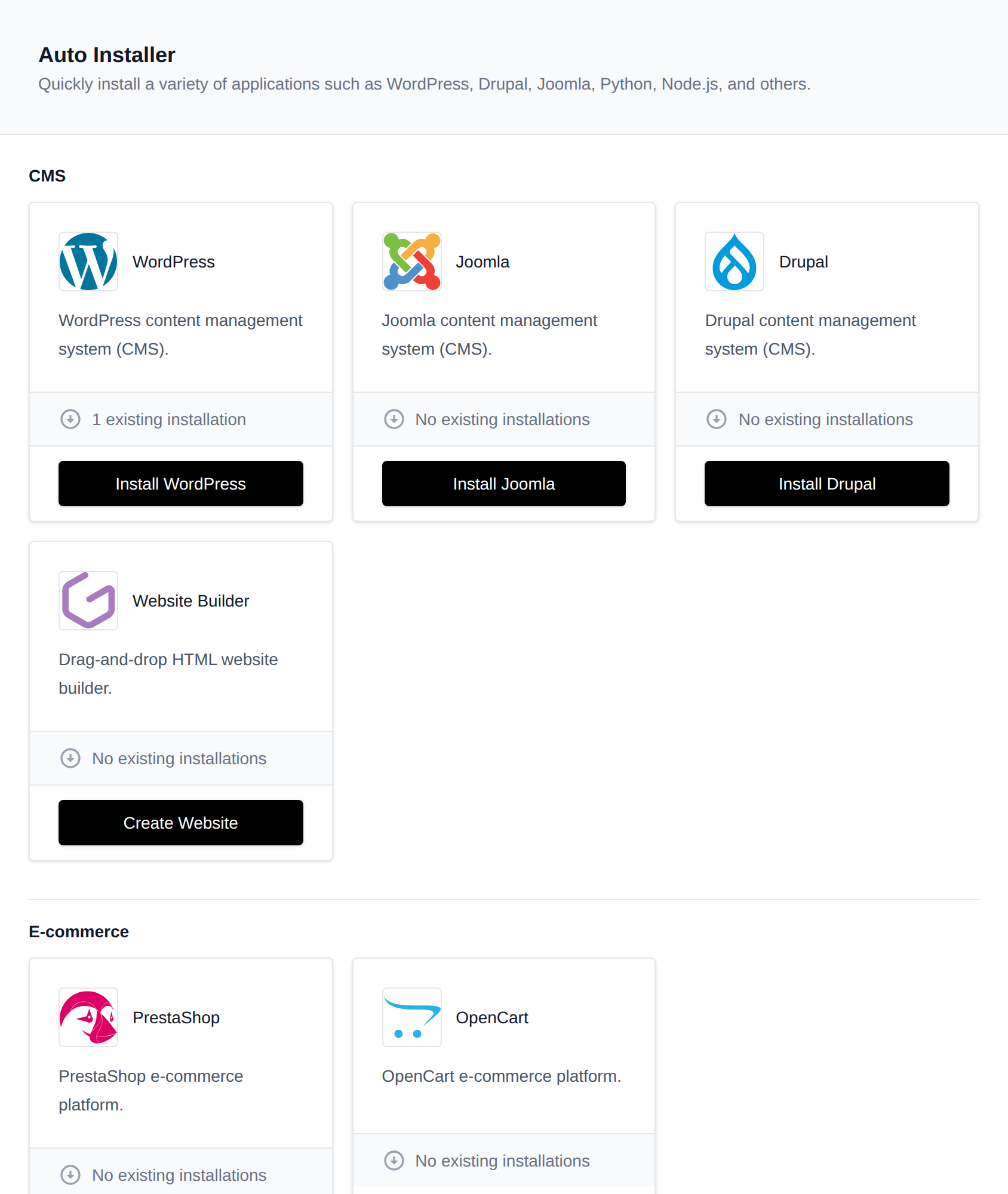Click the Auto Installer page heading
The image size is (1008, 1194).
tap(107, 55)
